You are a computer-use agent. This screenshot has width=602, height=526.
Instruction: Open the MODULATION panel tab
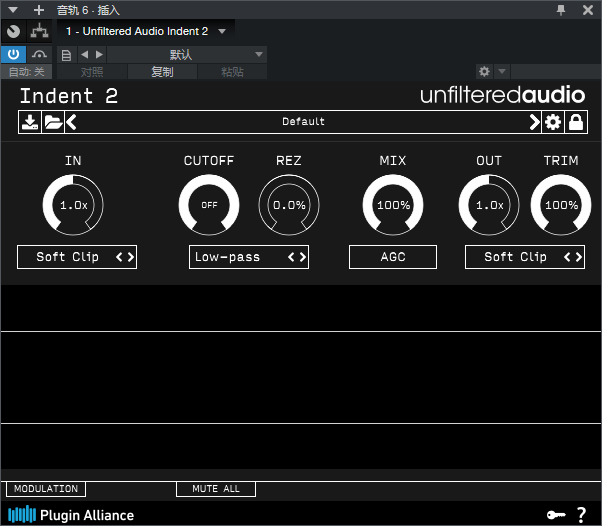(46, 489)
